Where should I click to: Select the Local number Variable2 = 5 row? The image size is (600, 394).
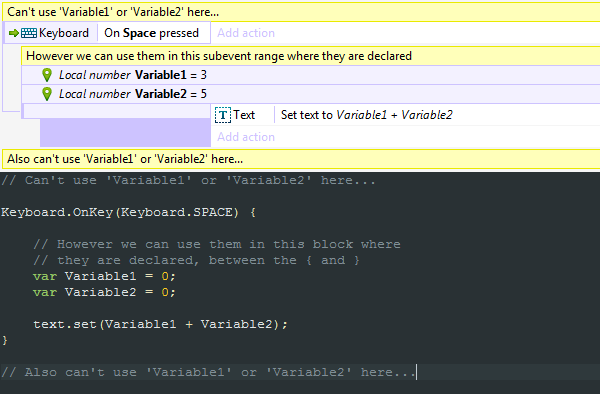click(x=311, y=94)
